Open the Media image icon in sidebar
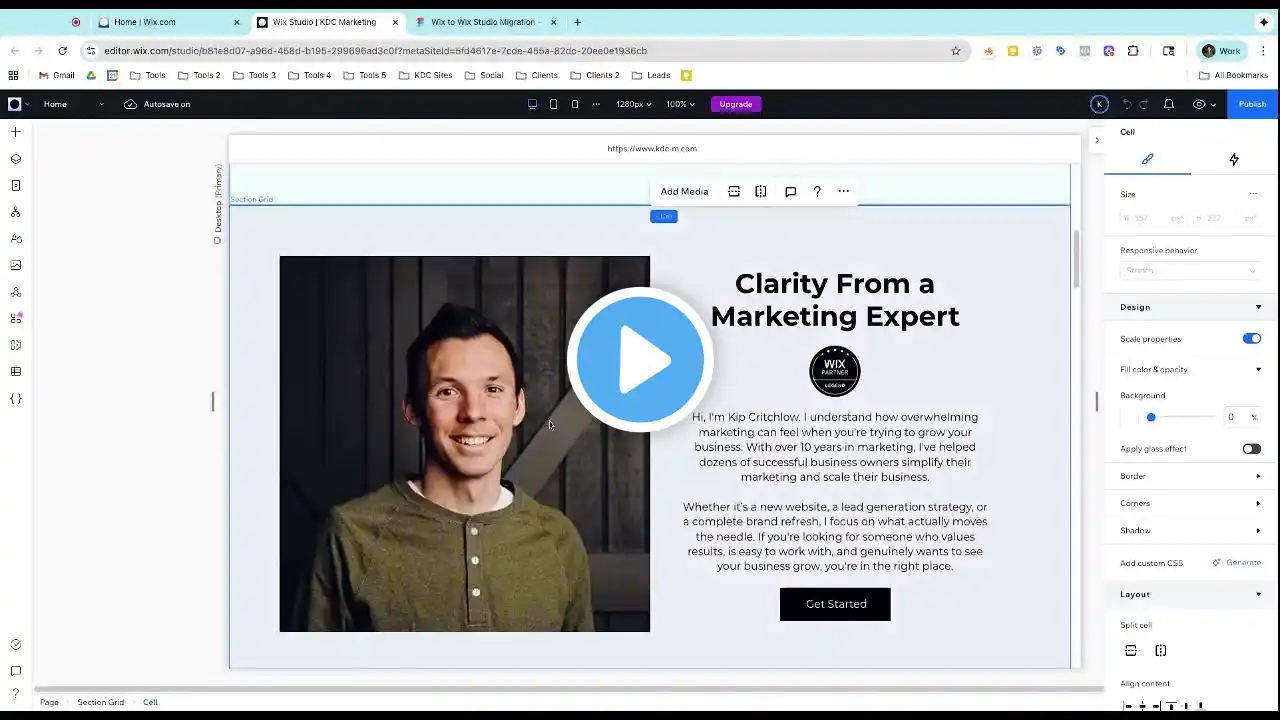Viewport: 1280px width, 720px height. point(15,266)
